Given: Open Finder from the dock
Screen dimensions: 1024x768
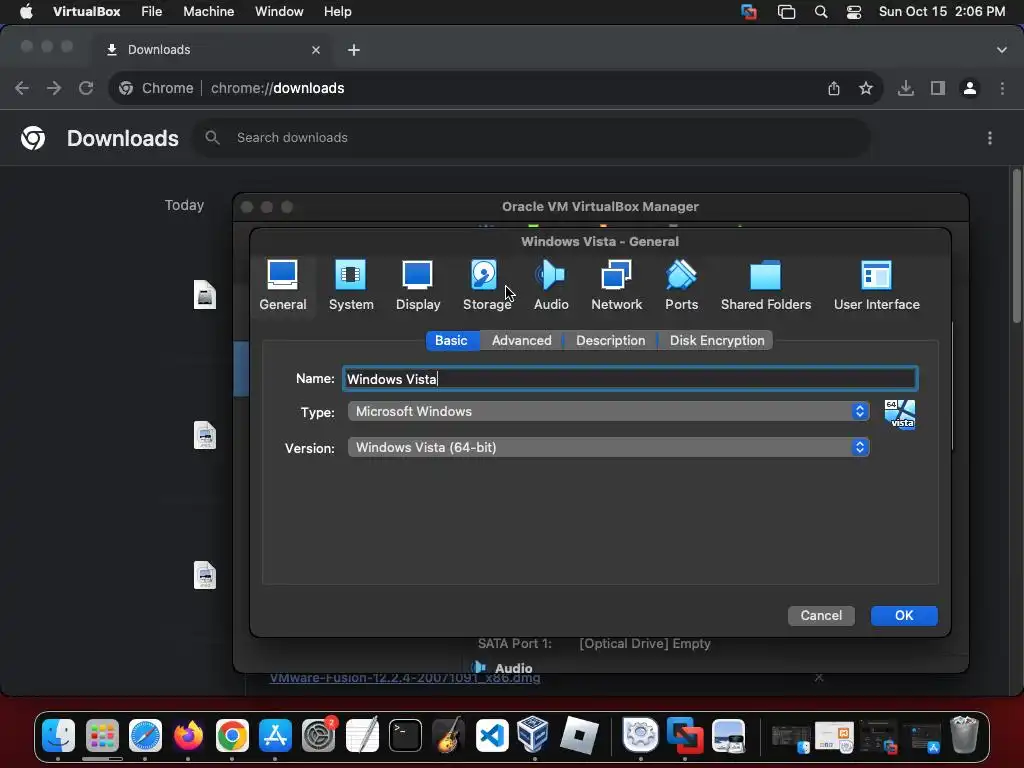Looking at the screenshot, I should (x=59, y=735).
